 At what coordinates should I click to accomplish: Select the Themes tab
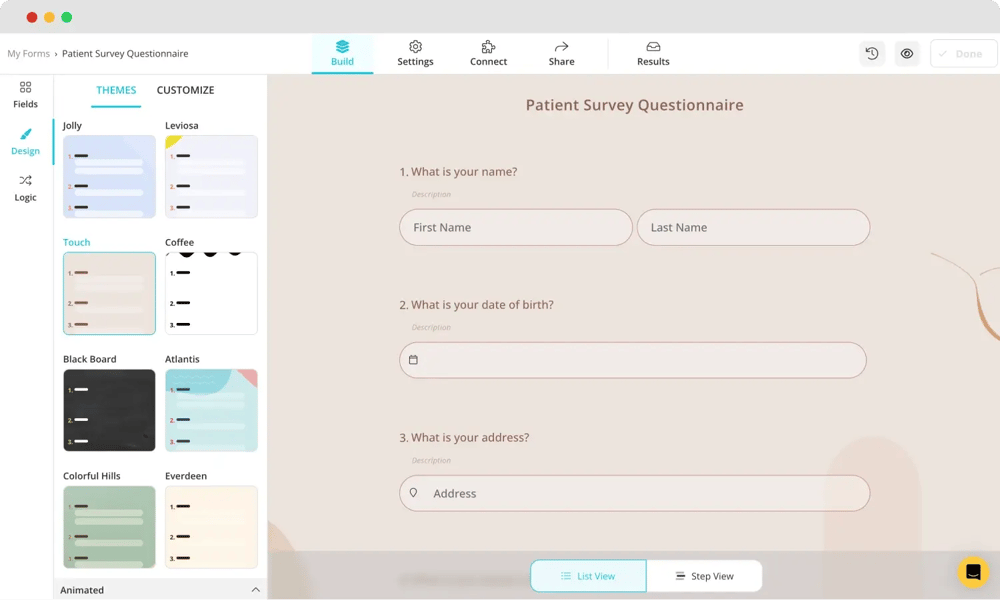(116, 90)
